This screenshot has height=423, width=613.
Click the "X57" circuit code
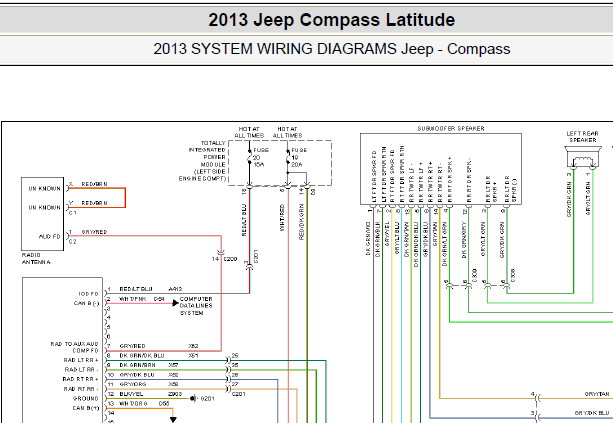tap(173, 365)
